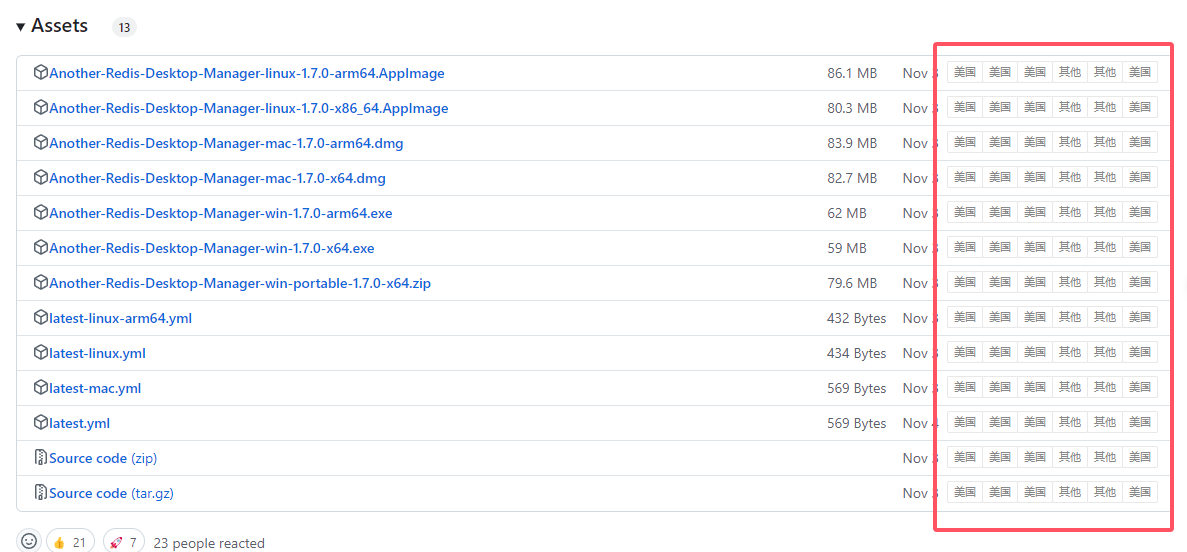Screen dimensions: 1187x552
Task: Open the latest-mac.yml link
Action: click(95, 388)
